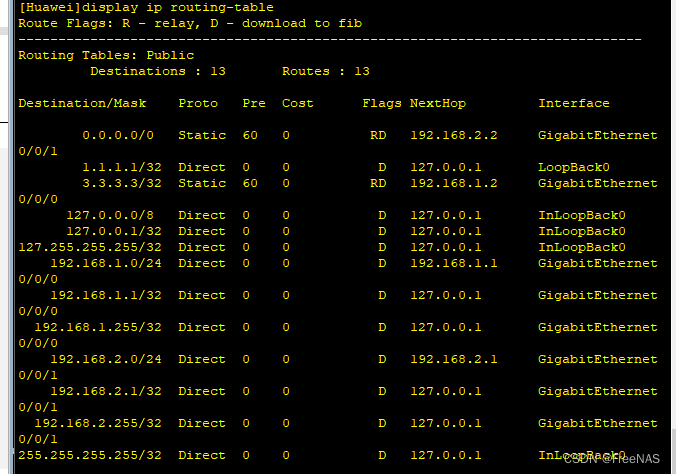
Task: Click InLoopBack0 in the 127.0.0.0/8 row
Action: coord(582,215)
